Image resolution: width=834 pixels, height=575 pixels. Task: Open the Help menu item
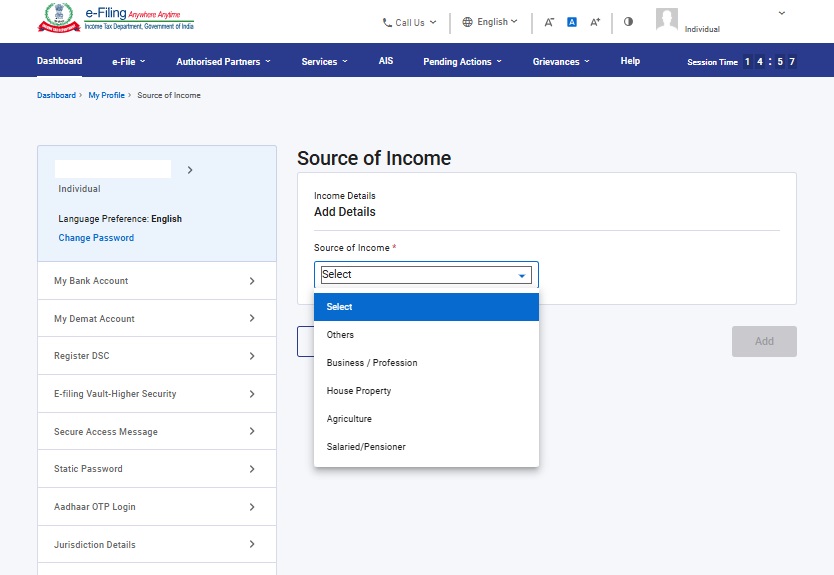tap(630, 61)
